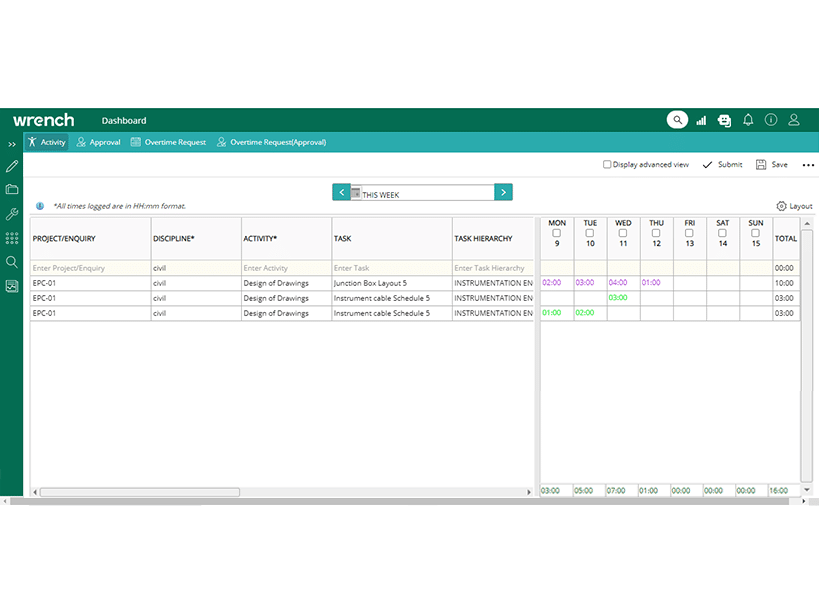Click the TASK HIERARCHY column header

click(493, 239)
